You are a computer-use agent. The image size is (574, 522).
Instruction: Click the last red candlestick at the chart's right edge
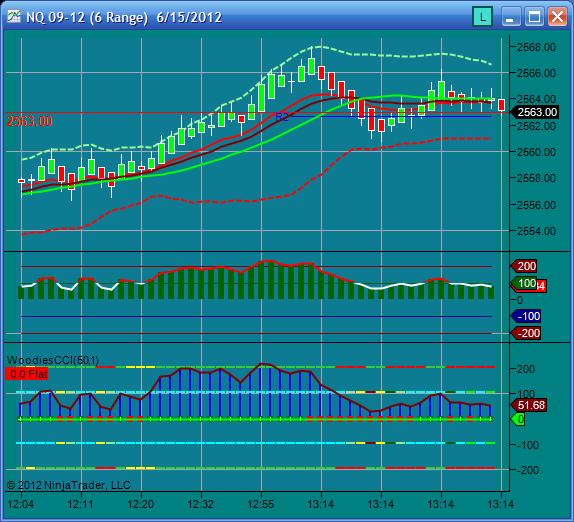pyautogui.click(x=502, y=105)
